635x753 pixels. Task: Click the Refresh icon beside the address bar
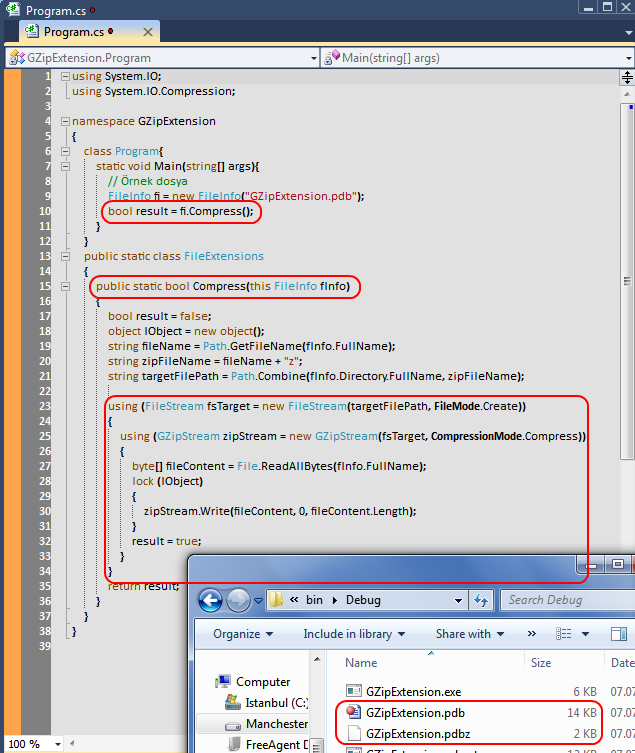click(483, 600)
